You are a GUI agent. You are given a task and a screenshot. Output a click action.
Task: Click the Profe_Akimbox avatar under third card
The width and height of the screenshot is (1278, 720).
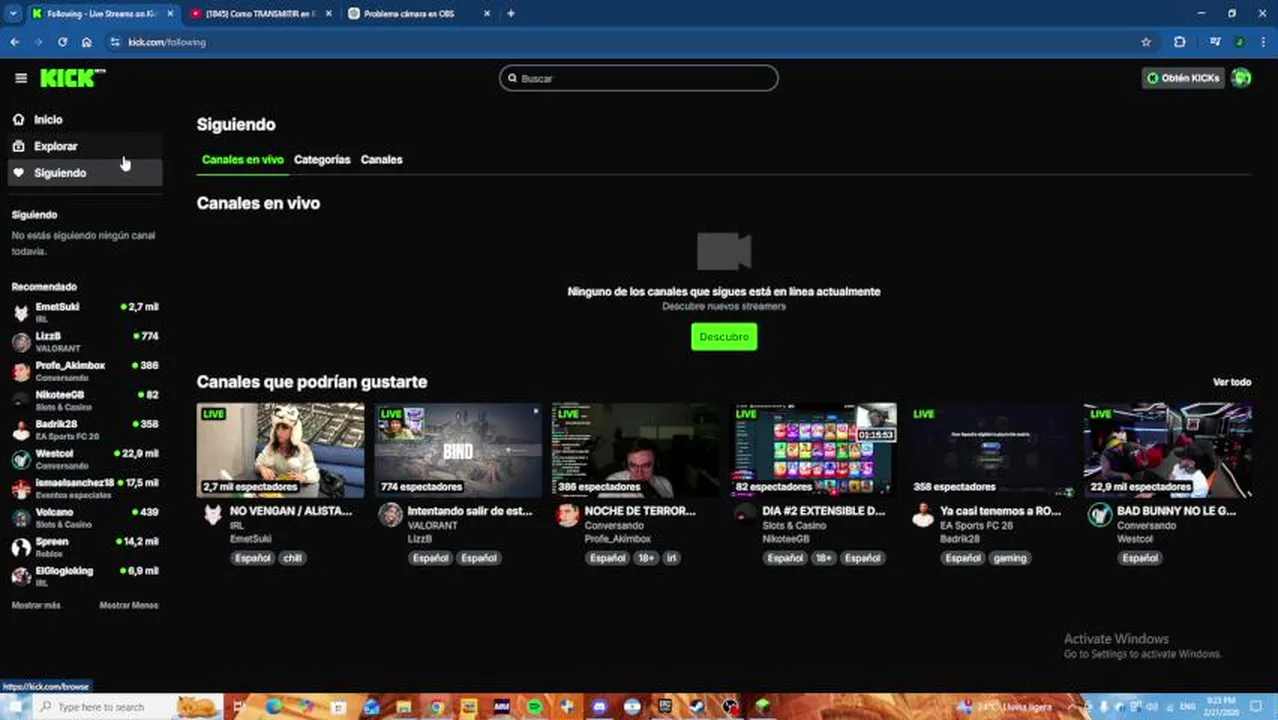(568, 515)
